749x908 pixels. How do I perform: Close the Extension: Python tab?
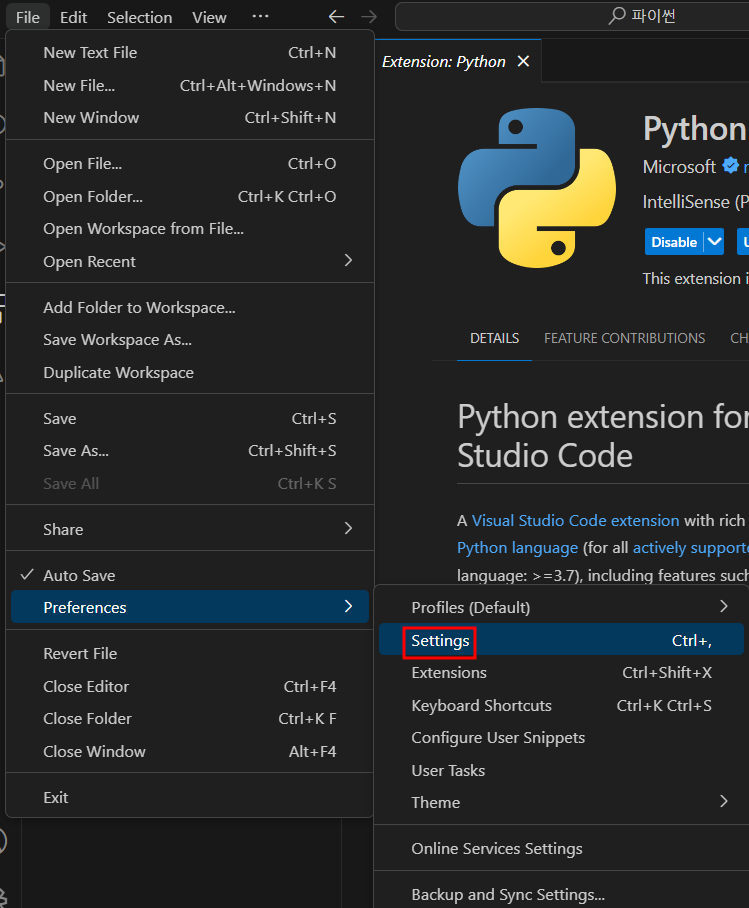(x=523, y=62)
